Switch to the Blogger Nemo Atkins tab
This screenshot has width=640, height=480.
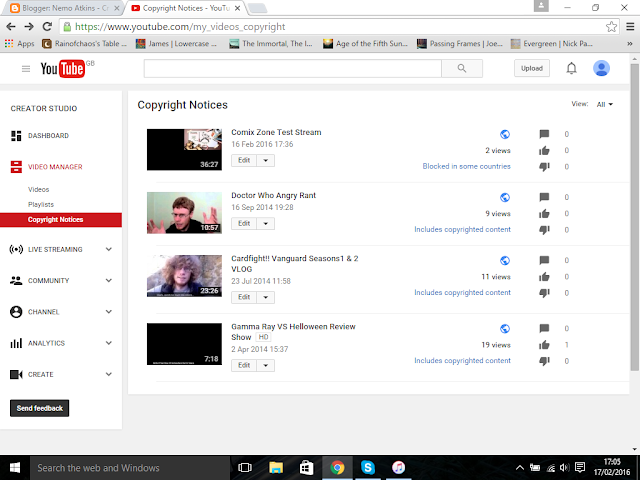coord(65,8)
